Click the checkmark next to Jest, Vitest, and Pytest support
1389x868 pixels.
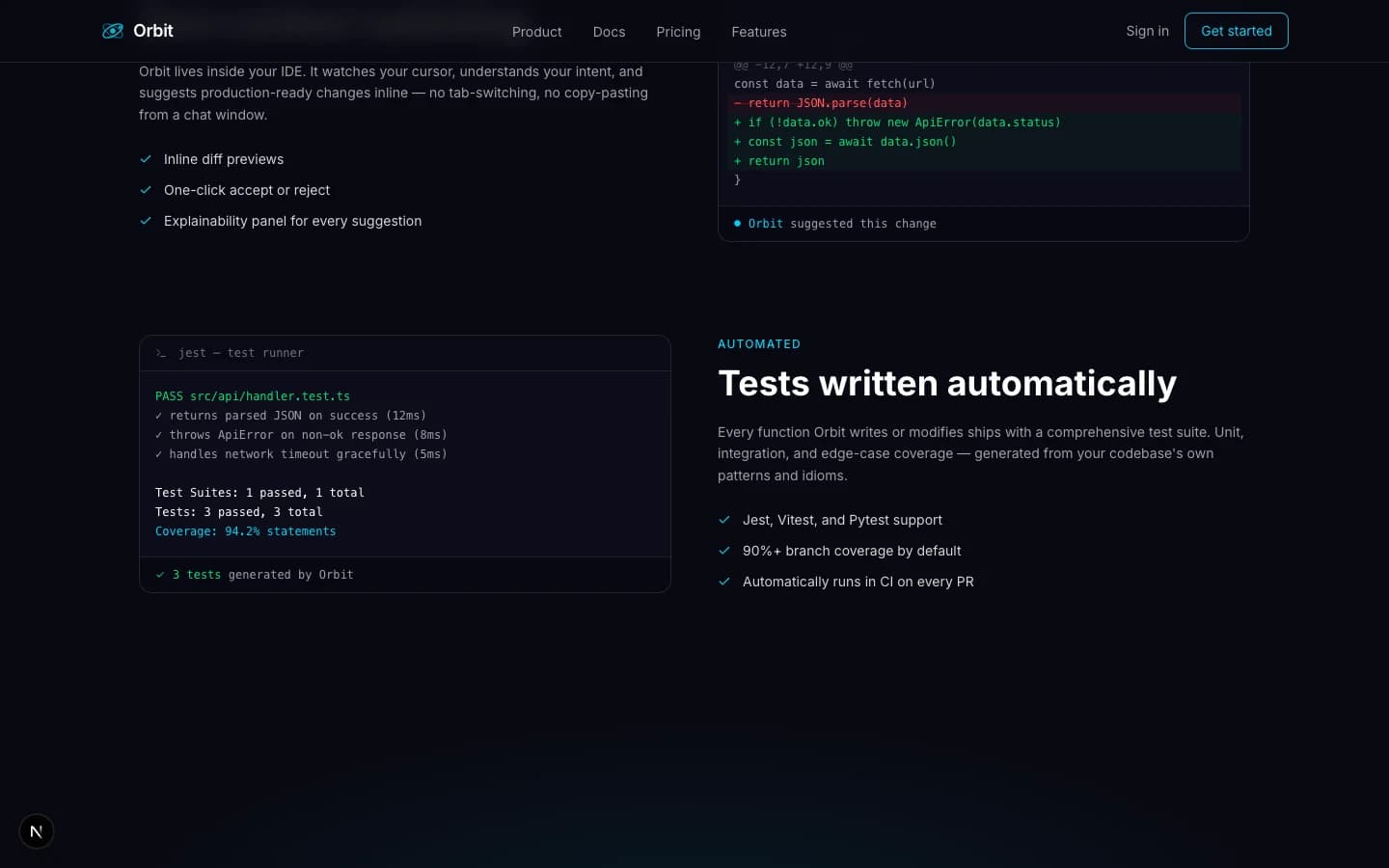pos(724,520)
